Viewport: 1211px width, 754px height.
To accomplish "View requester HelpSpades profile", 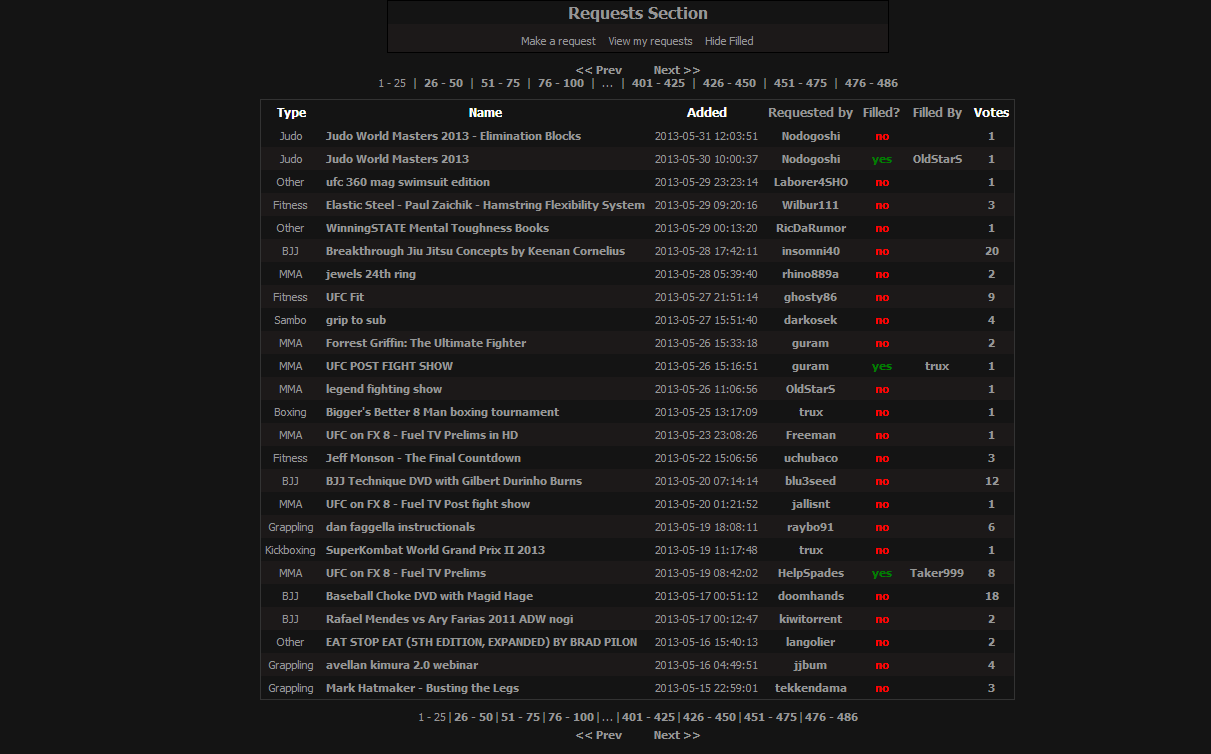I will pyautogui.click(x=810, y=573).
